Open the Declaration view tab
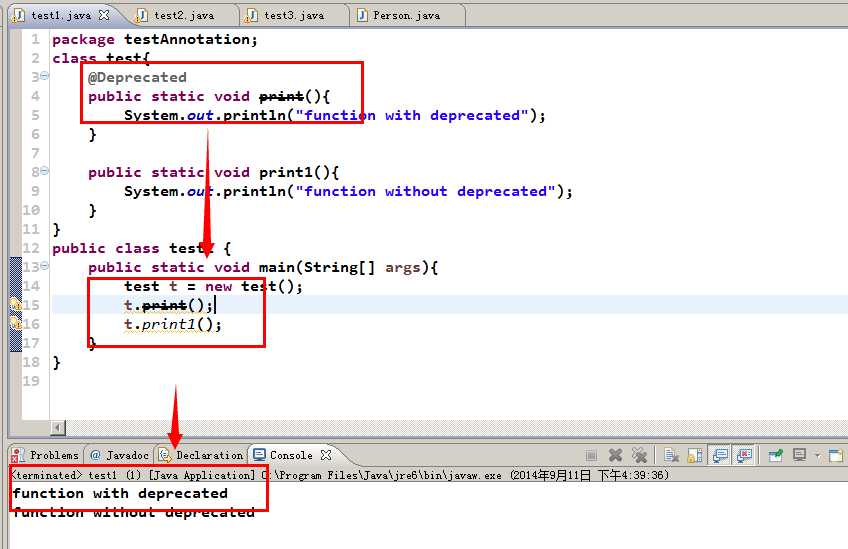The image size is (848, 549). coord(202,455)
